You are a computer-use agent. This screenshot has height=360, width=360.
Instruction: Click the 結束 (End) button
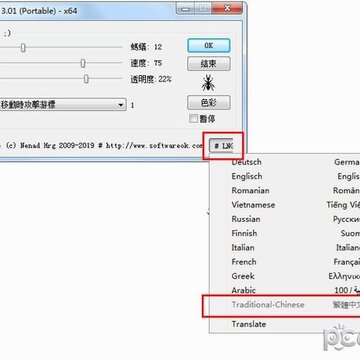[x=209, y=64]
